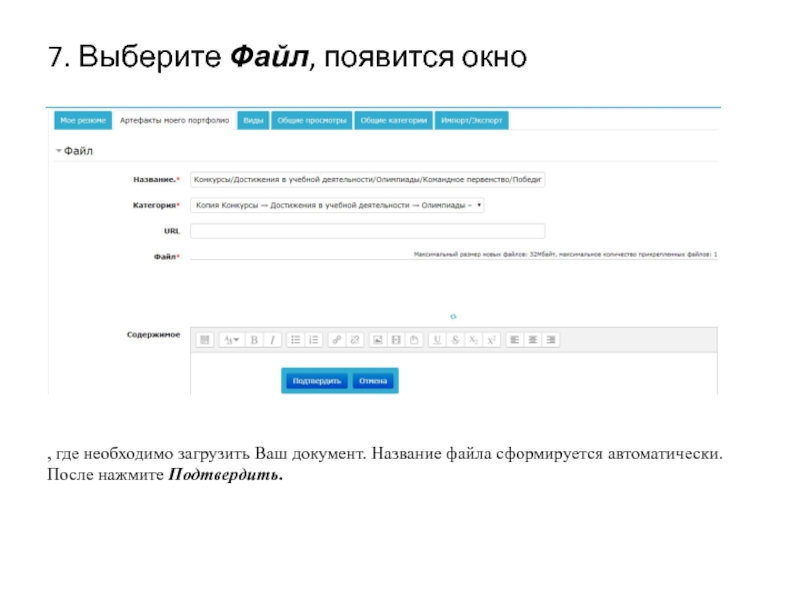The width and height of the screenshot is (800, 600).
Task: Click into the URL input field
Action: click(x=367, y=231)
